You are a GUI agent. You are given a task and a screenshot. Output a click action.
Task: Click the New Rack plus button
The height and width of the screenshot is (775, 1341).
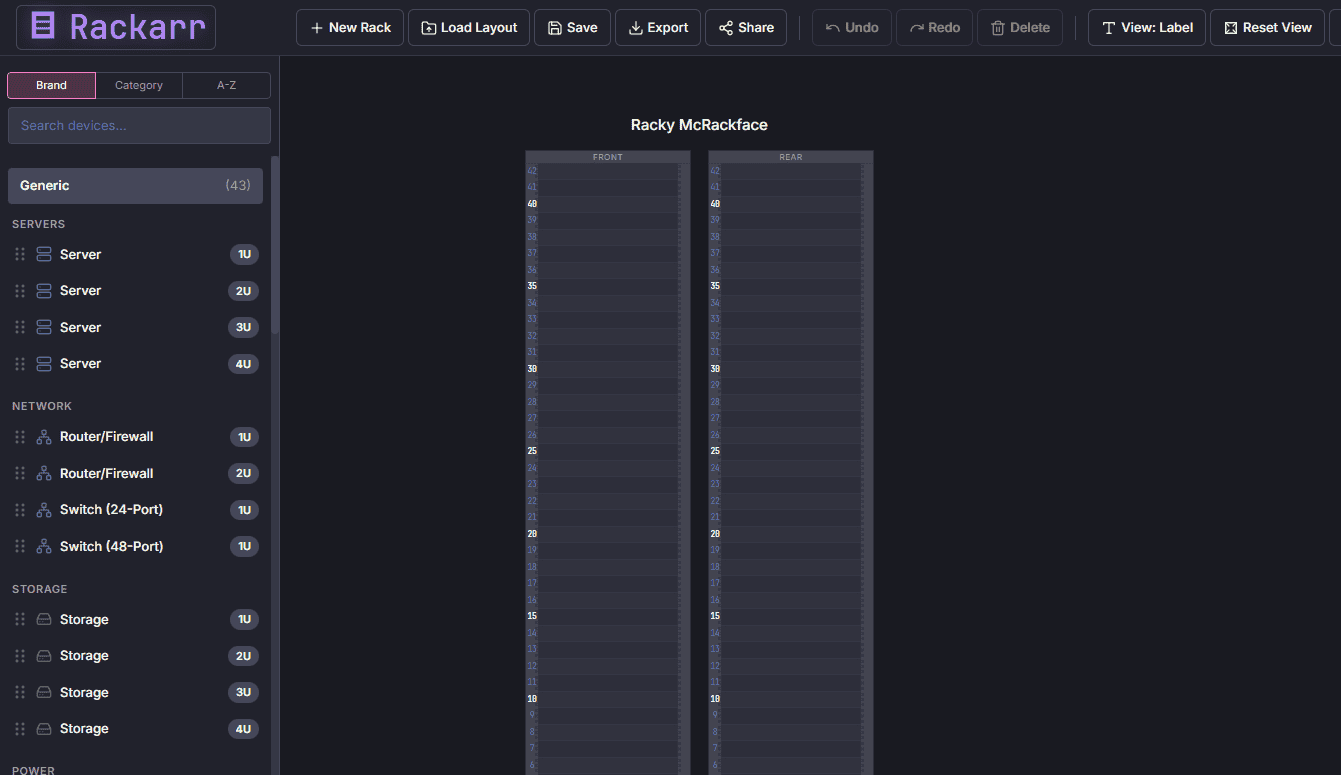pyautogui.click(x=350, y=28)
